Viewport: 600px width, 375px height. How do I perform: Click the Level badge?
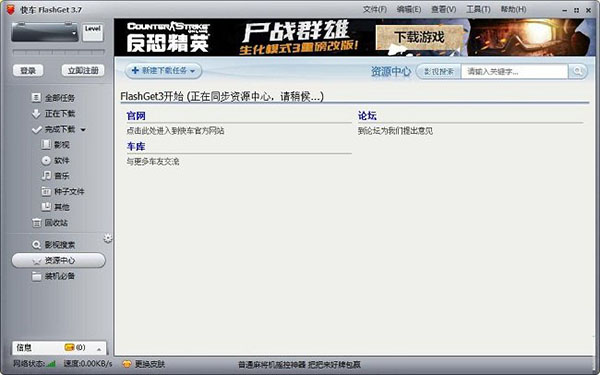click(x=93, y=32)
